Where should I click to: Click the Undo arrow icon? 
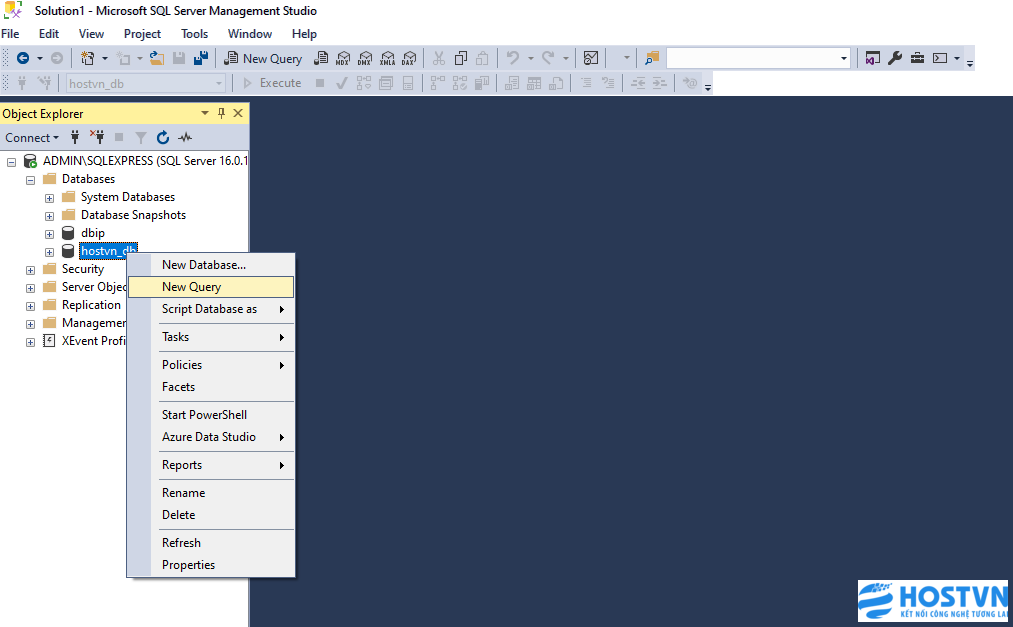click(512, 58)
